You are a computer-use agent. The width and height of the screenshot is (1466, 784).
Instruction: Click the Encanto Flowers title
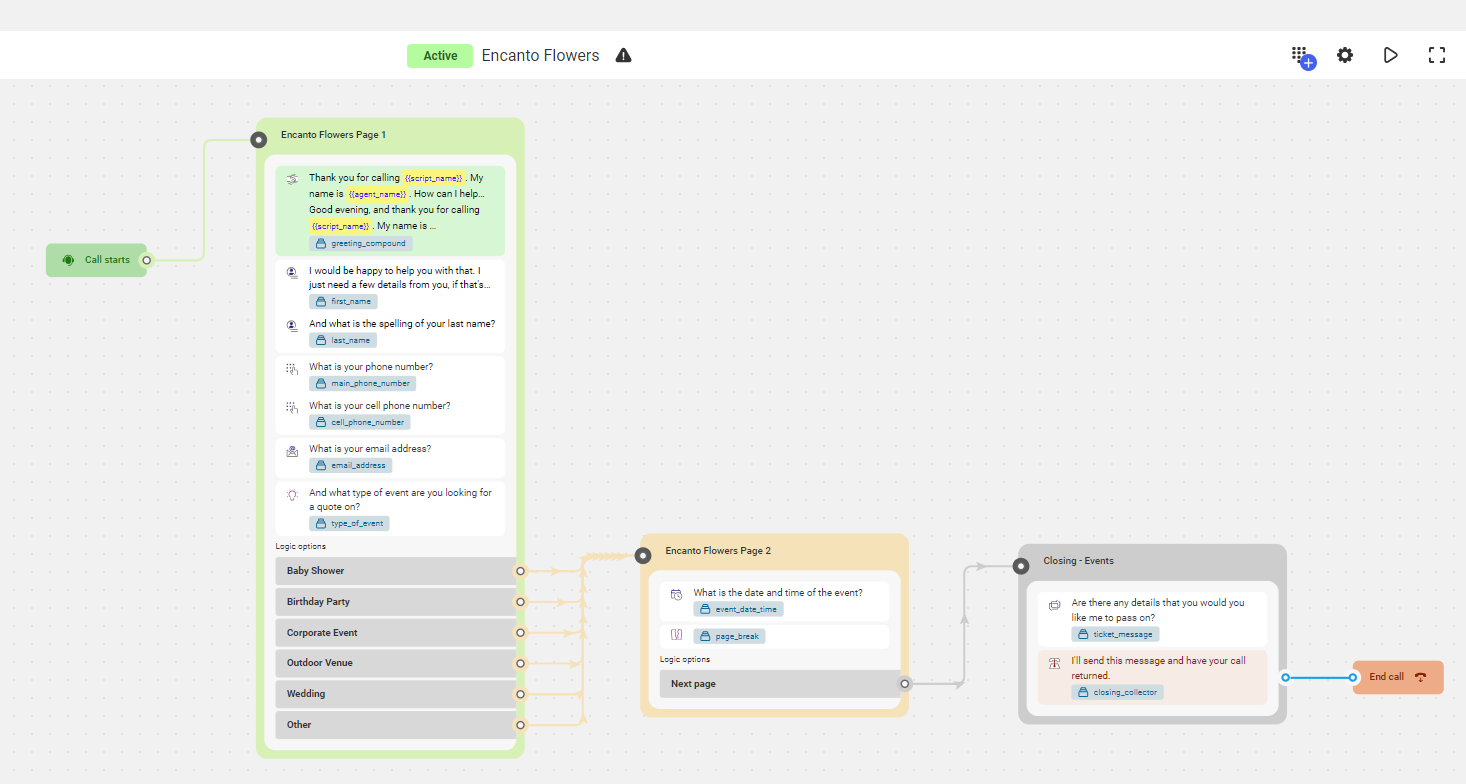point(540,56)
